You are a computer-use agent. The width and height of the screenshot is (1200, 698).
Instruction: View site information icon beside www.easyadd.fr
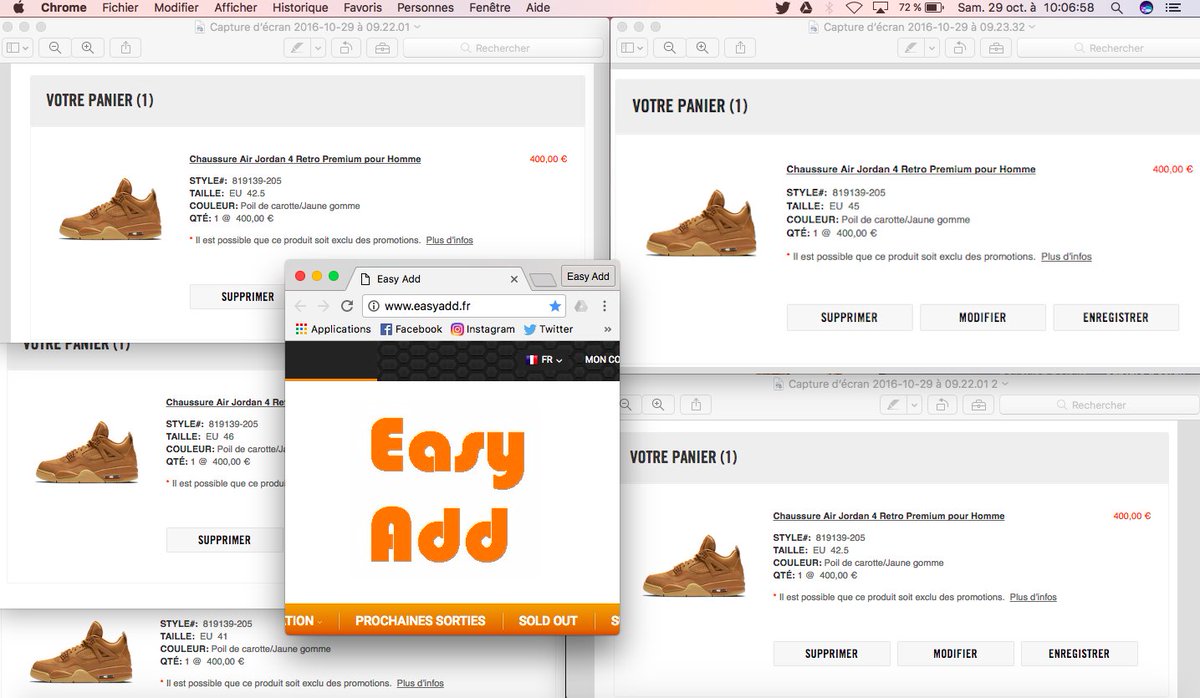coord(373,306)
